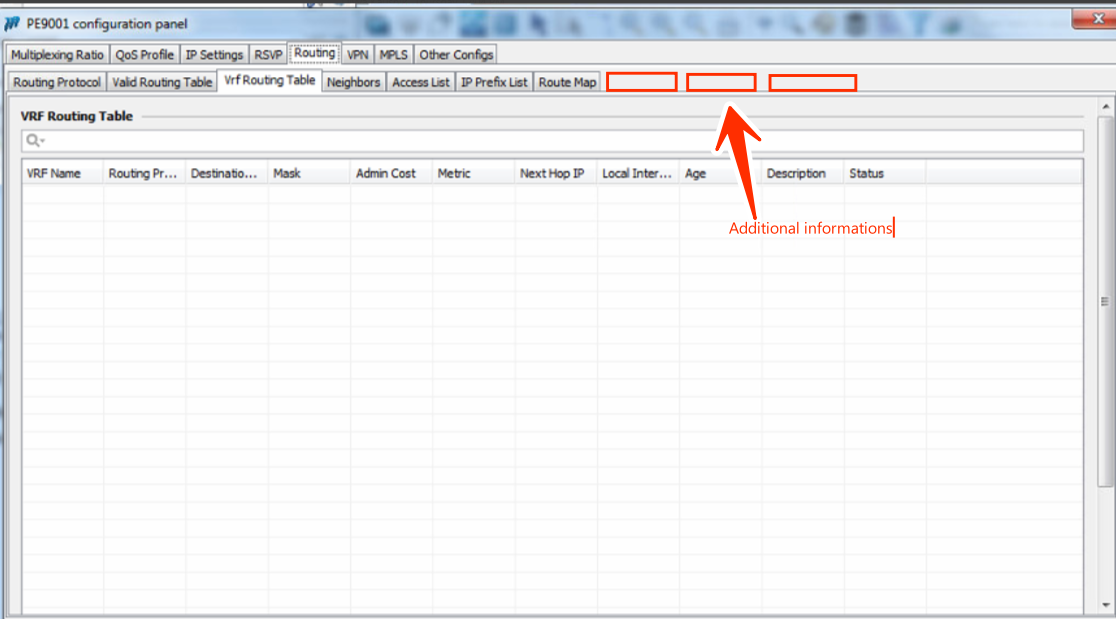Click the Status column header

(866, 174)
